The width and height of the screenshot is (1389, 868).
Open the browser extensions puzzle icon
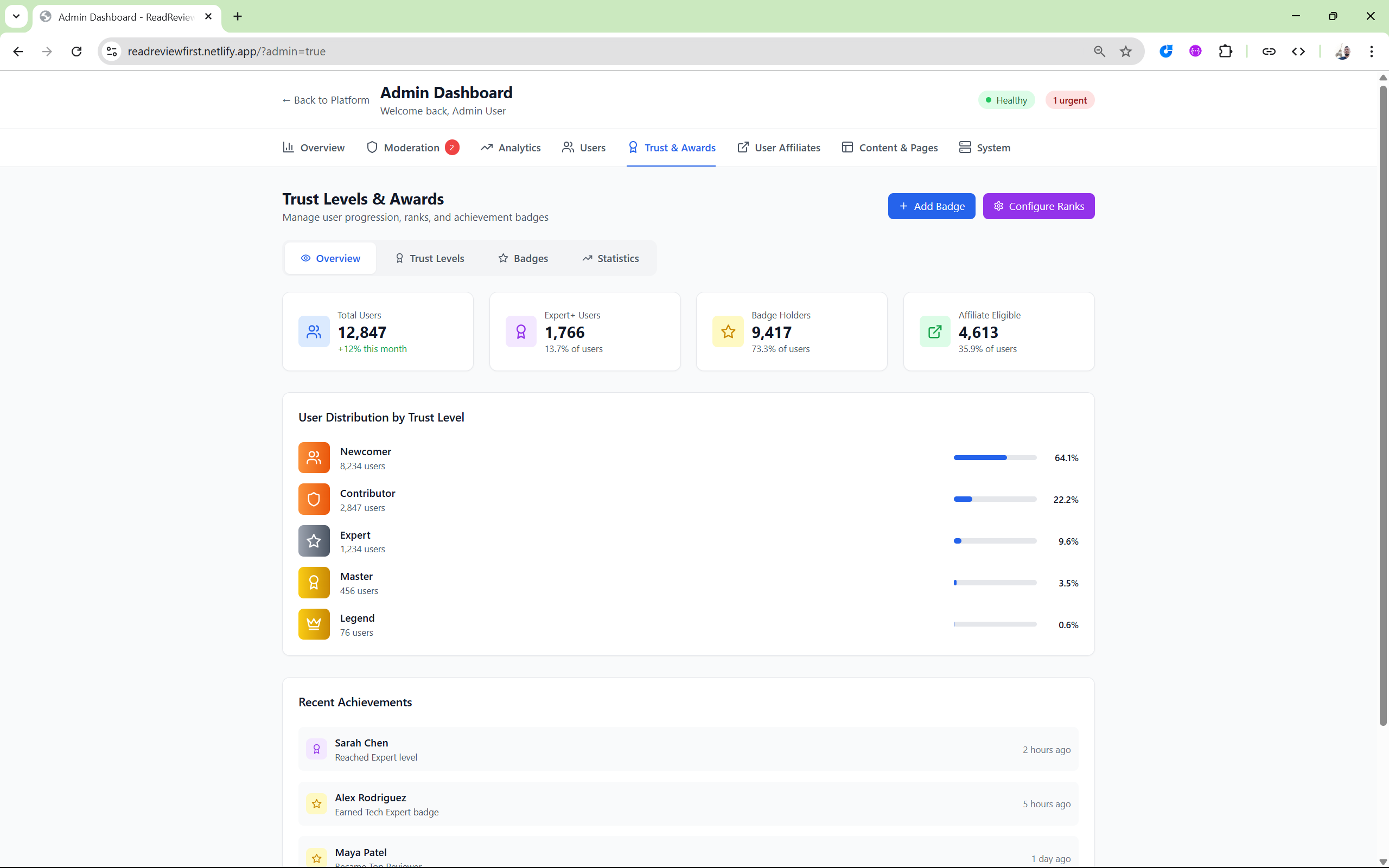(x=1225, y=52)
